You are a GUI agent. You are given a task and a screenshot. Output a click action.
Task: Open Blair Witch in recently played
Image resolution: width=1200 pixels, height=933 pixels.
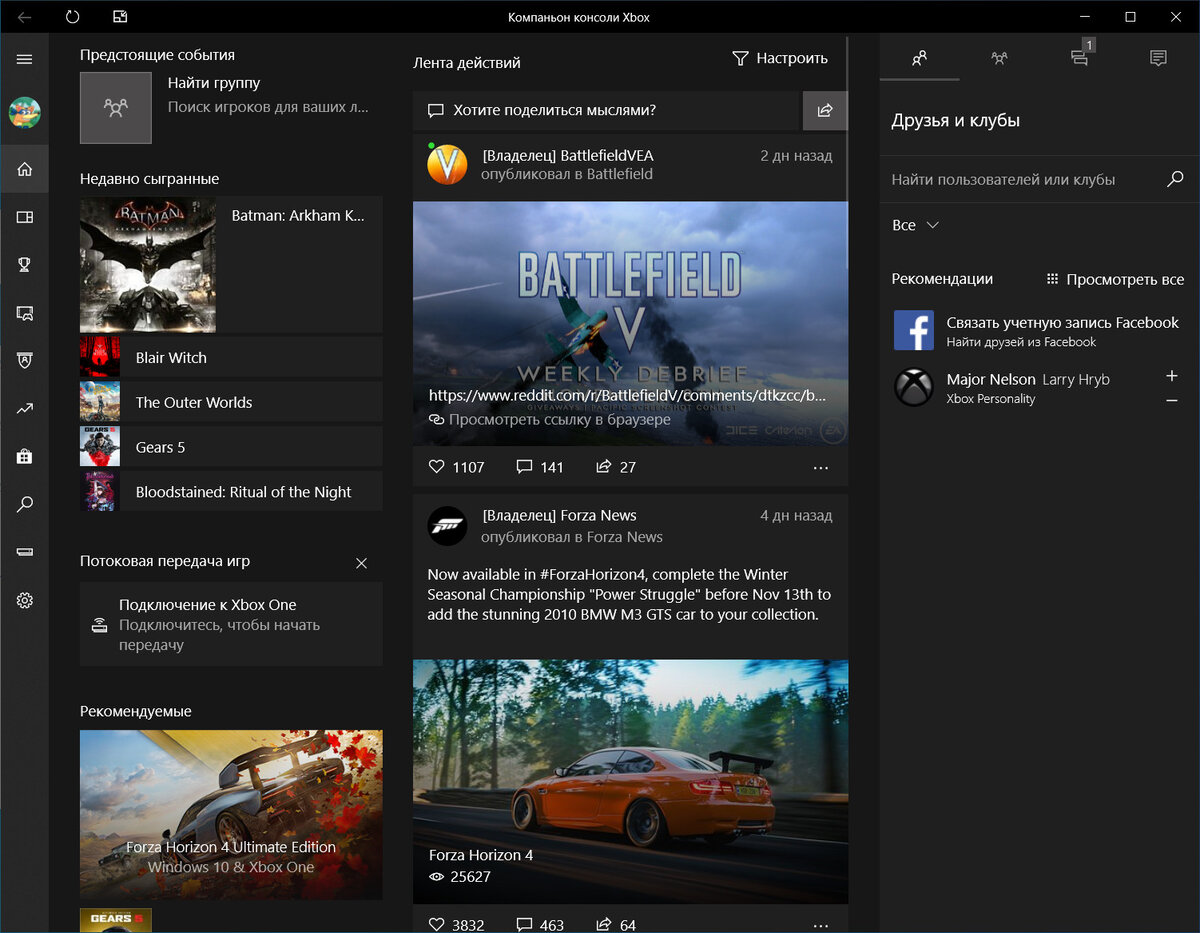point(231,357)
